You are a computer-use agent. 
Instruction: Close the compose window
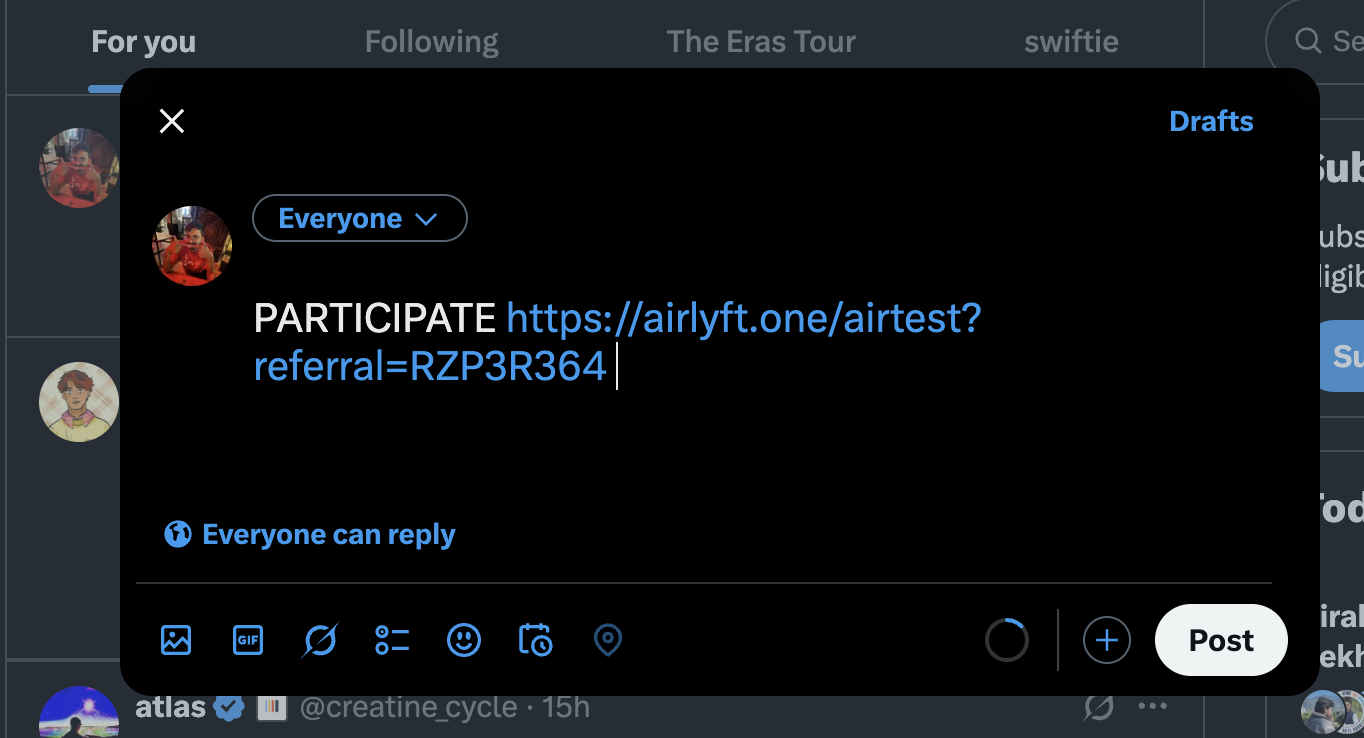(x=171, y=120)
